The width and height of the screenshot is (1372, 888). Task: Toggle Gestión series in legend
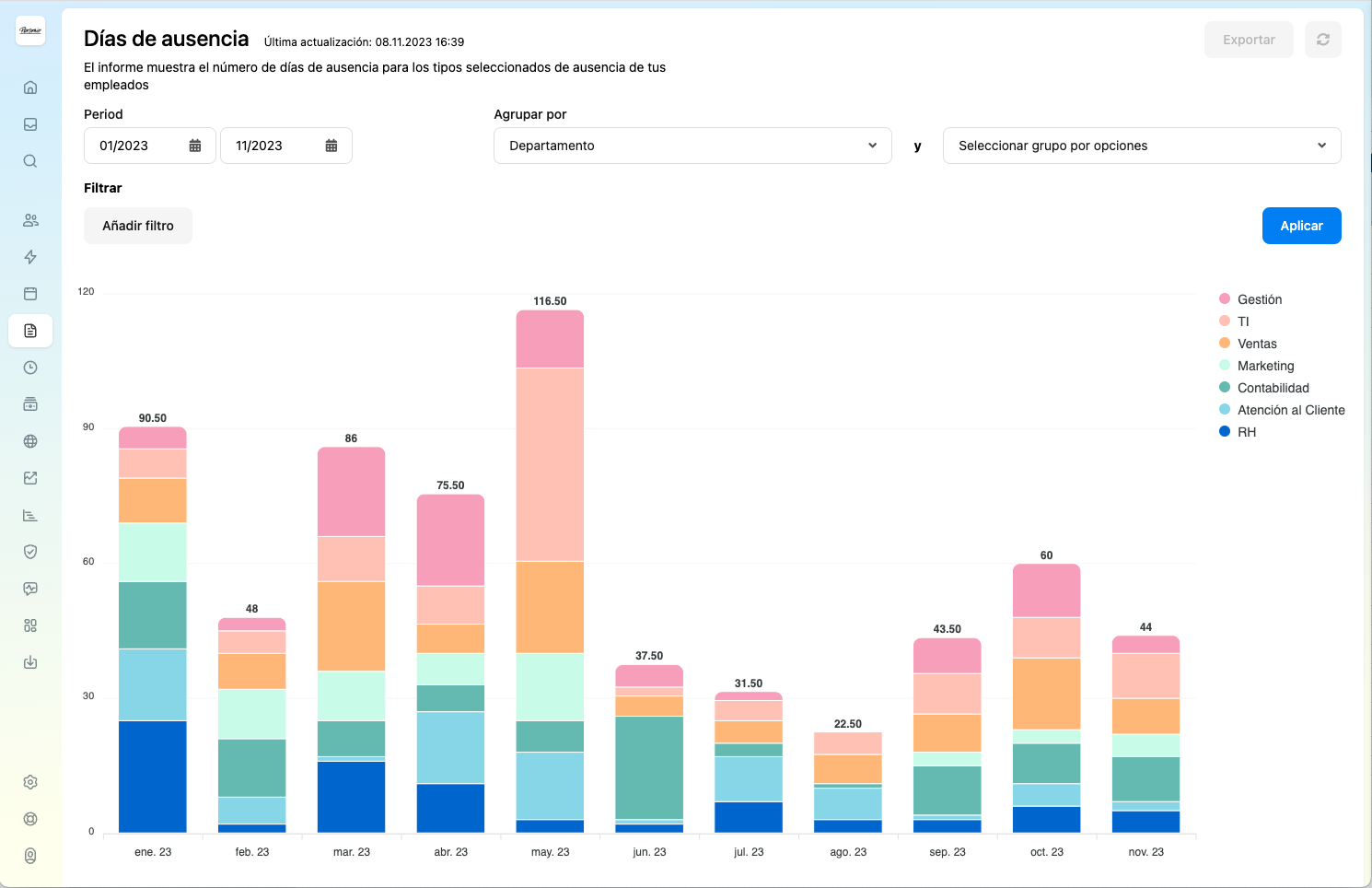pos(1250,299)
